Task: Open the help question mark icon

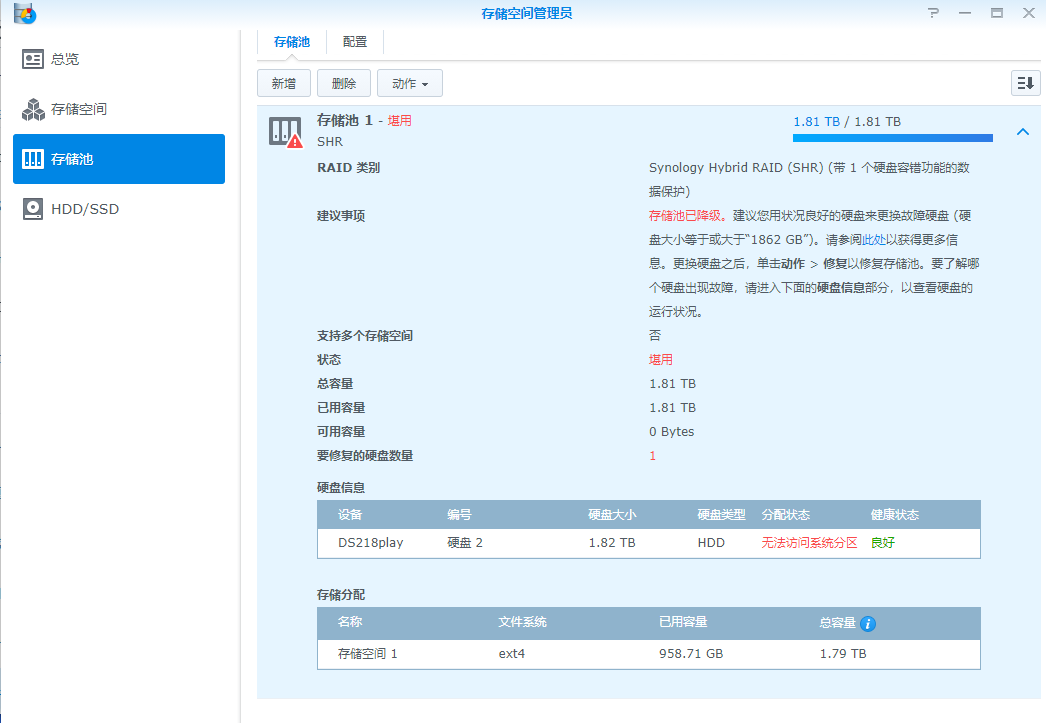Action: [933, 13]
